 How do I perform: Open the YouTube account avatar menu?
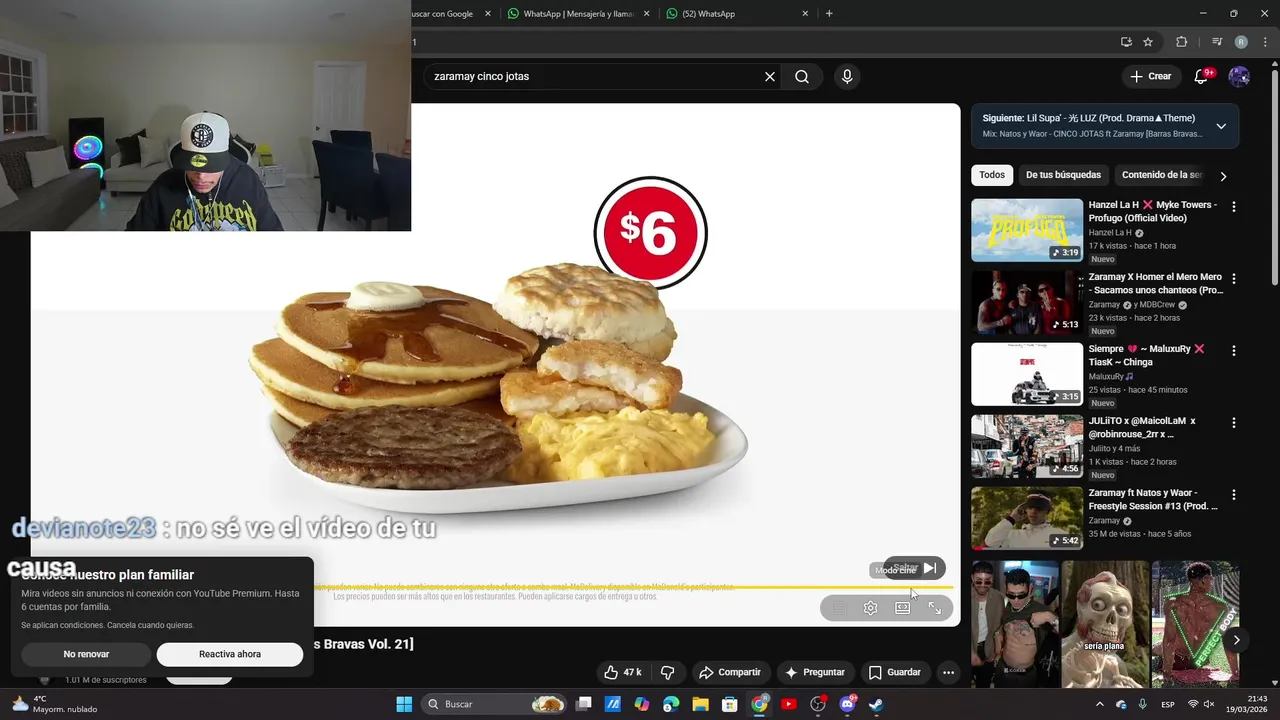pos(1239,76)
